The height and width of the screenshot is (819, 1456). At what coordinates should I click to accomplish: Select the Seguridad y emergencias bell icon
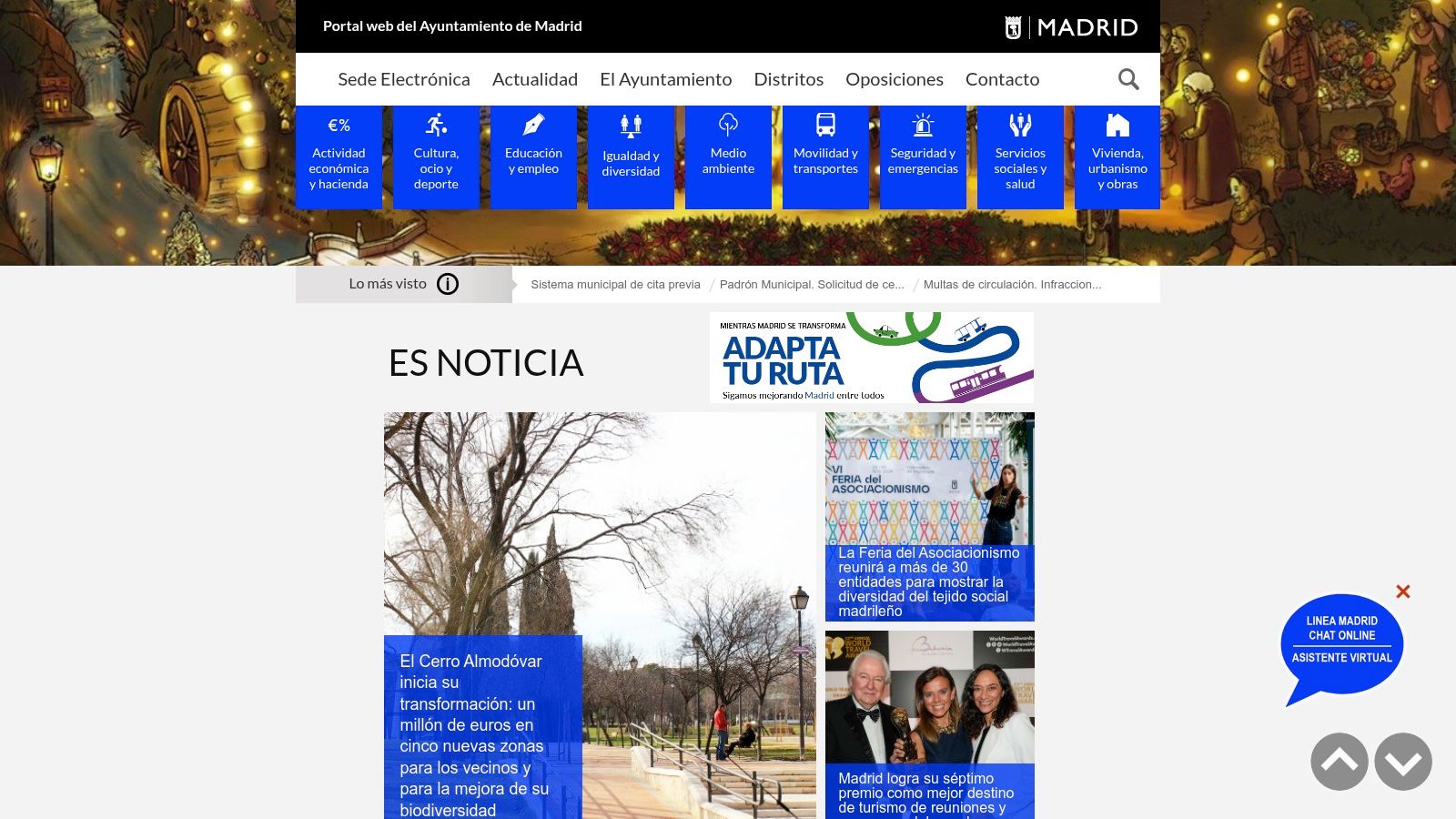click(923, 125)
